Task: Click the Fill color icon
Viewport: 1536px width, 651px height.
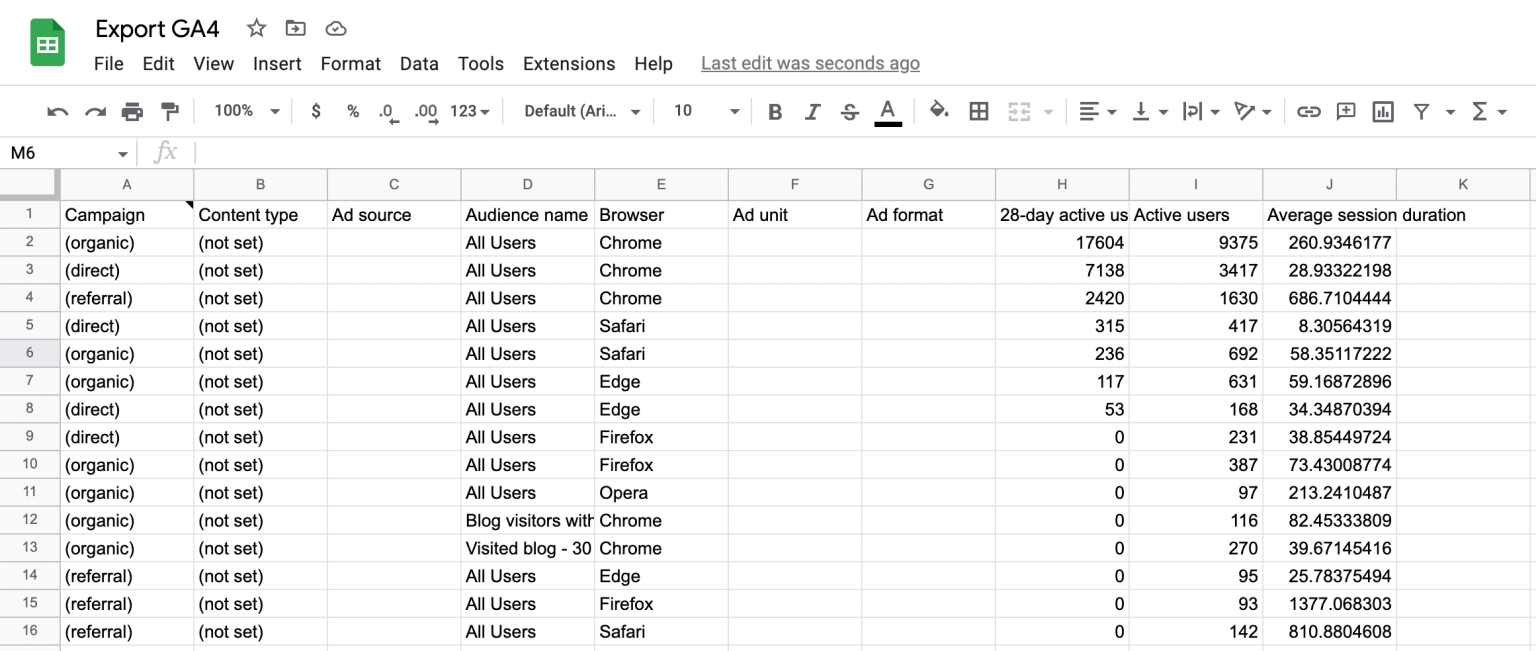Action: [939, 111]
